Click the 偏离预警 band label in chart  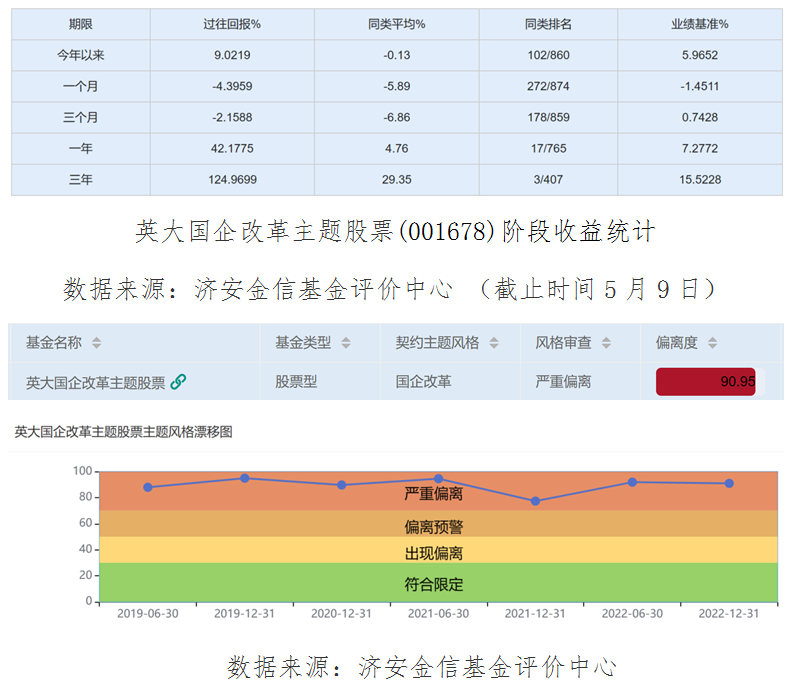(x=433, y=527)
